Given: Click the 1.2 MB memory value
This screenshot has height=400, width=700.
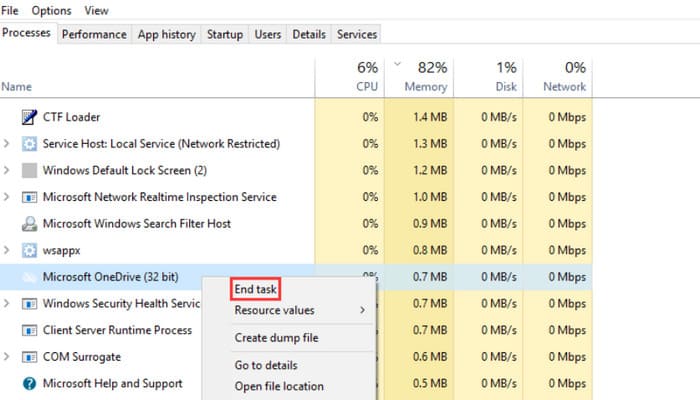Looking at the screenshot, I should tap(430, 171).
